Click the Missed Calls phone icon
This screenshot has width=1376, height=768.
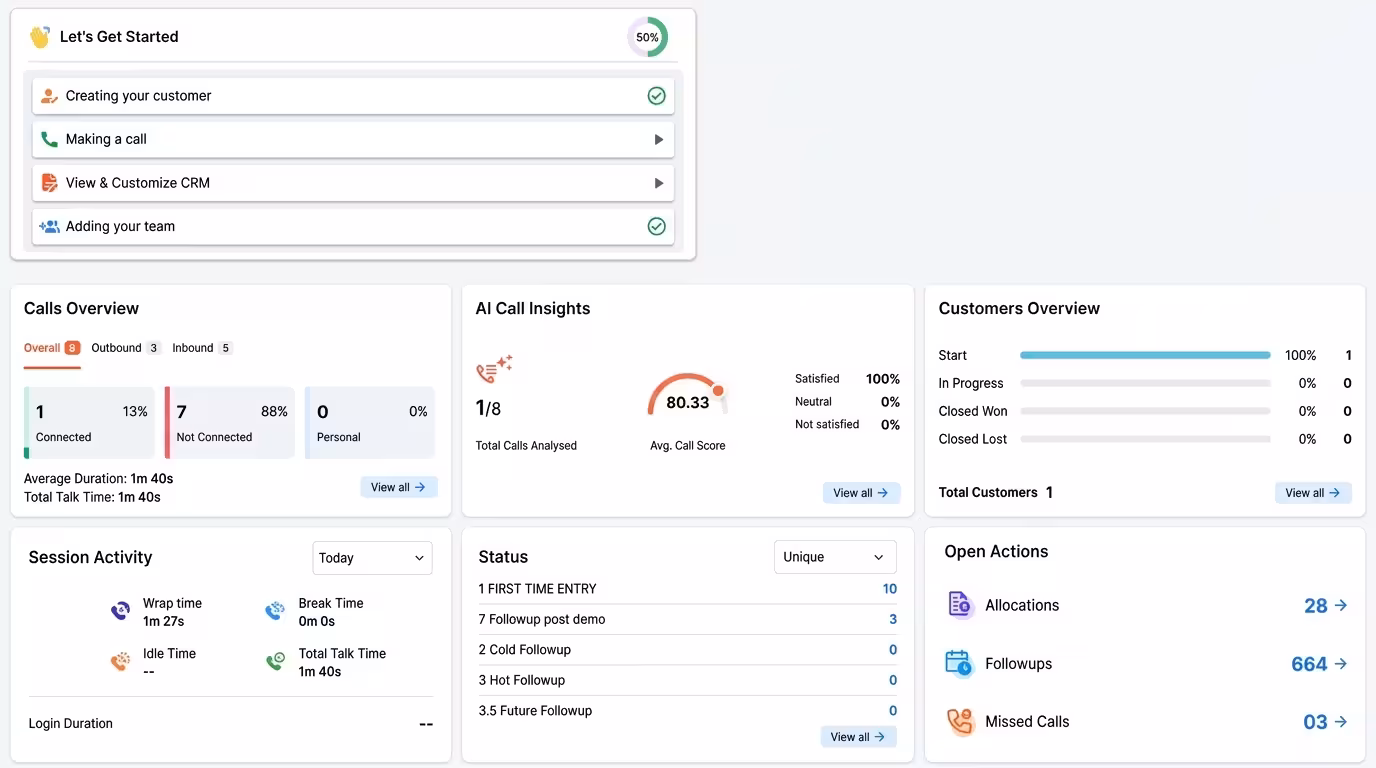tap(960, 722)
